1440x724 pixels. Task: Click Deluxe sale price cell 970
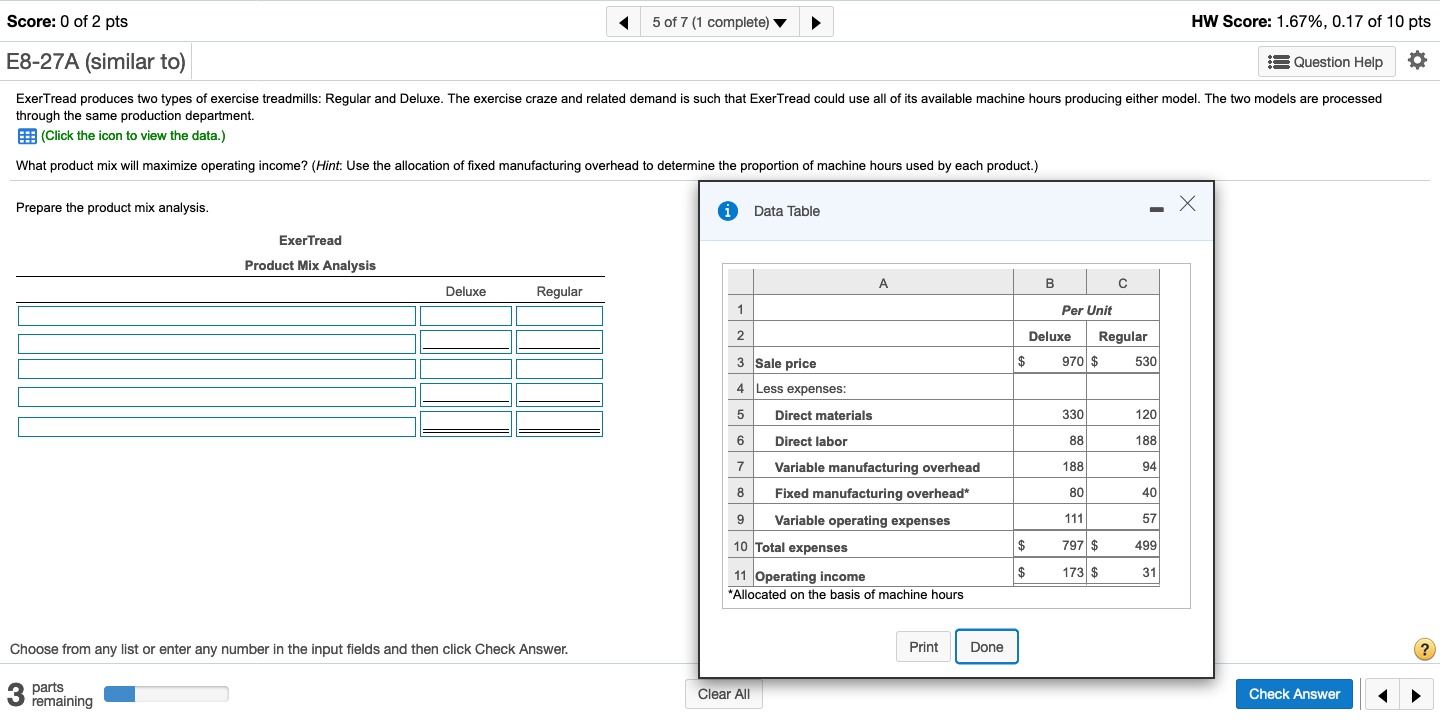pyautogui.click(x=1049, y=361)
